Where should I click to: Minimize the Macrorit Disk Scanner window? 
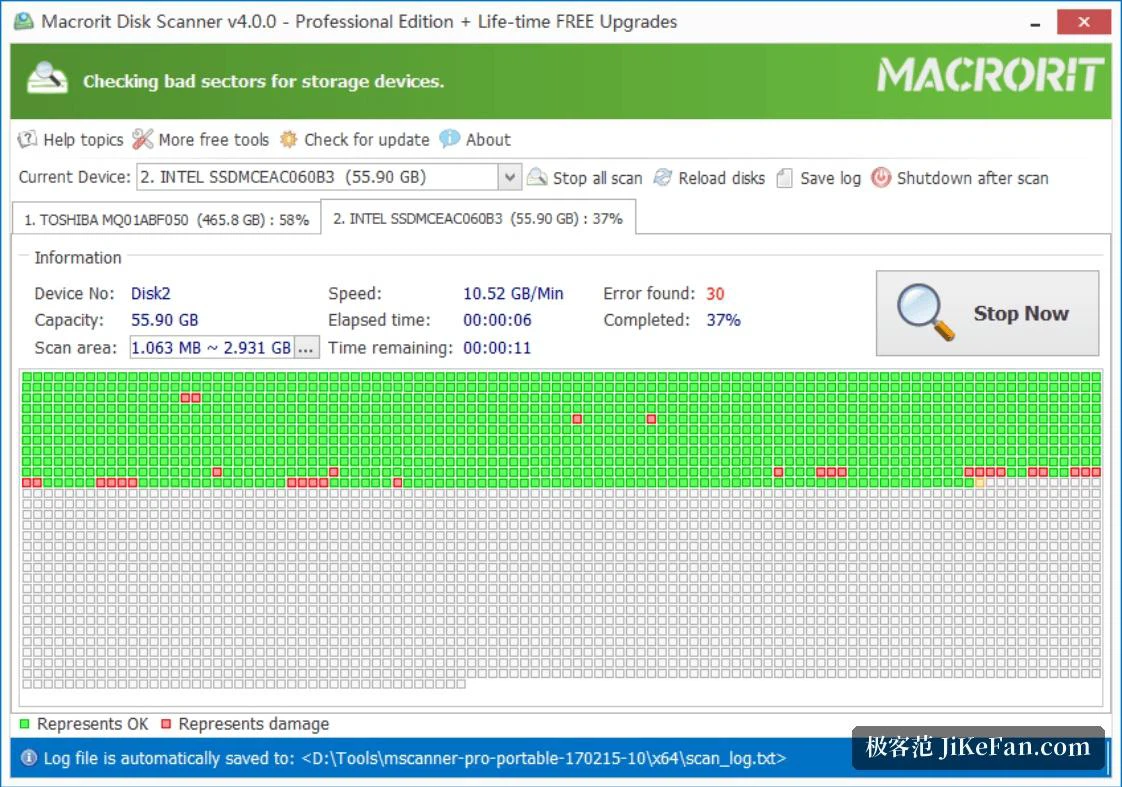tap(1035, 24)
